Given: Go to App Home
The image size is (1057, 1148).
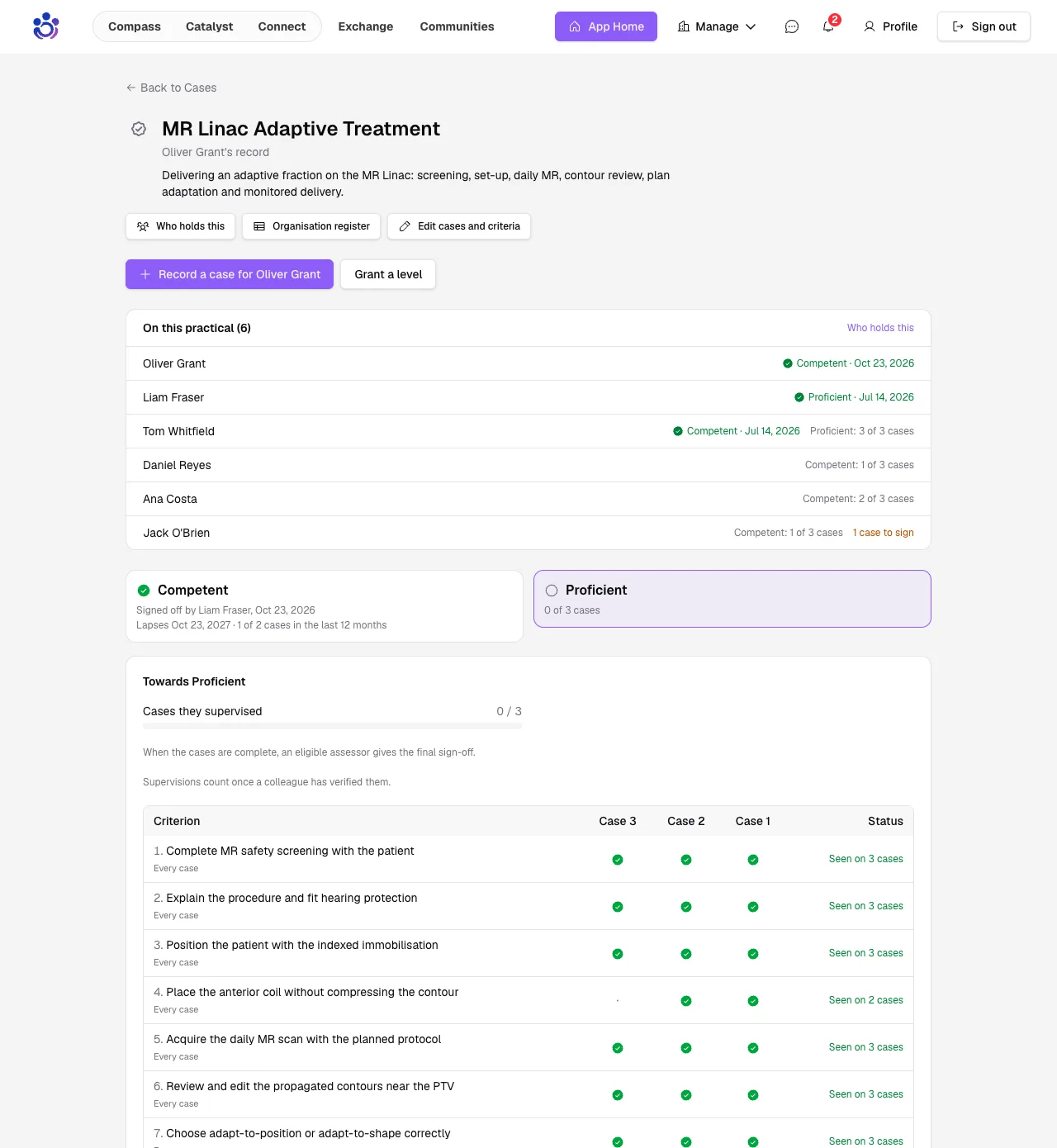Looking at the screenshot, I should (x=606, y=26).
